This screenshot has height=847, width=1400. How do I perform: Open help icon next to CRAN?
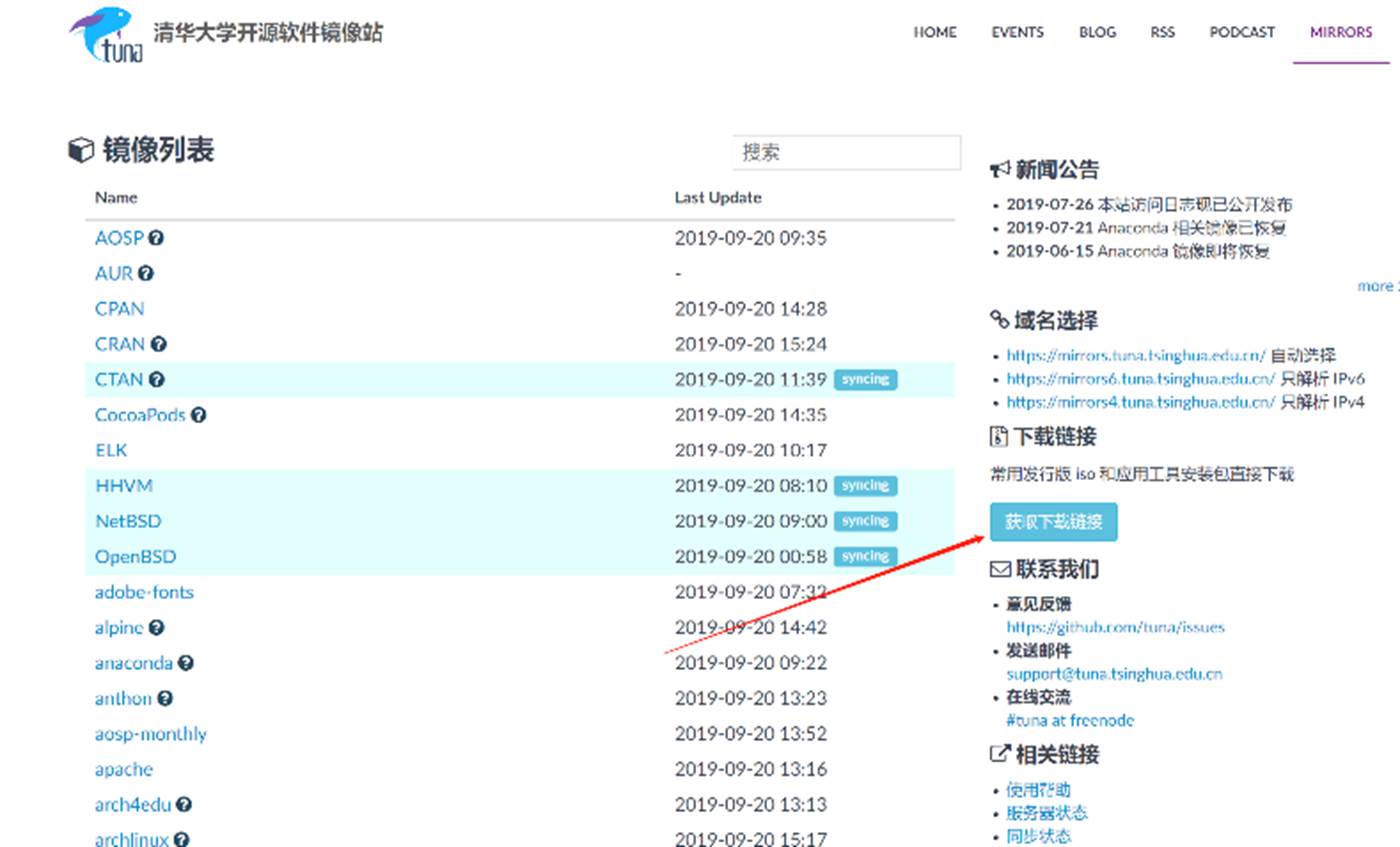click(x=159, y=344)
